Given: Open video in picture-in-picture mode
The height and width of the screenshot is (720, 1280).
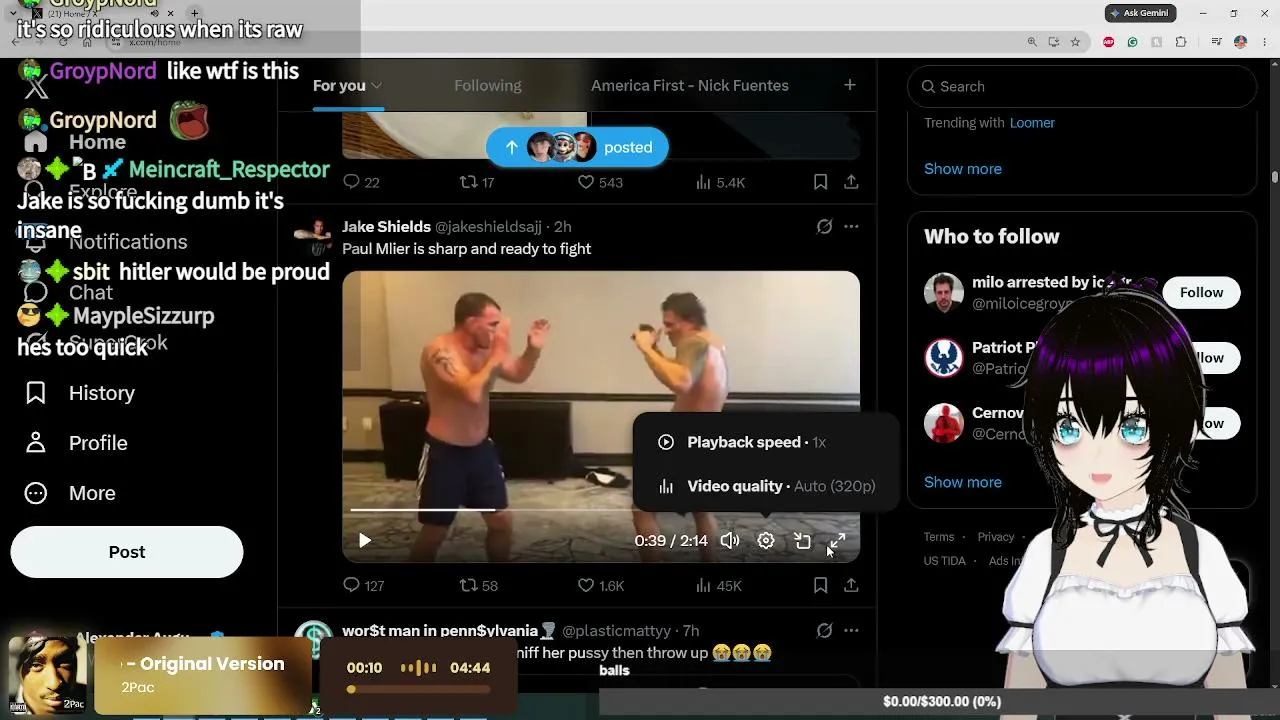Looking at the screenshot, I should (x=802, y=541).
